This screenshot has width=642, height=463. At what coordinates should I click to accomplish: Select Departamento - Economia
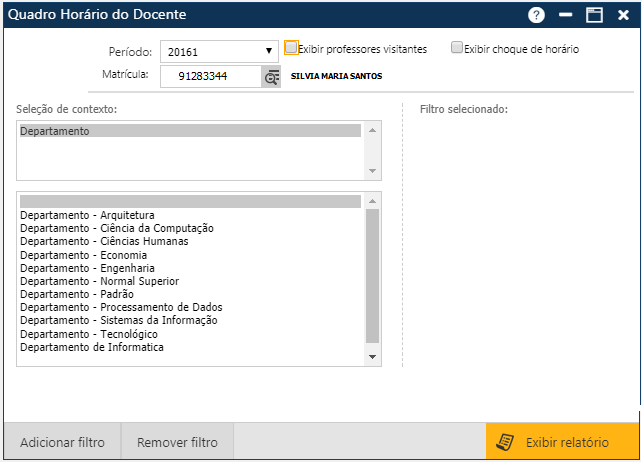[x=190, y=255]
